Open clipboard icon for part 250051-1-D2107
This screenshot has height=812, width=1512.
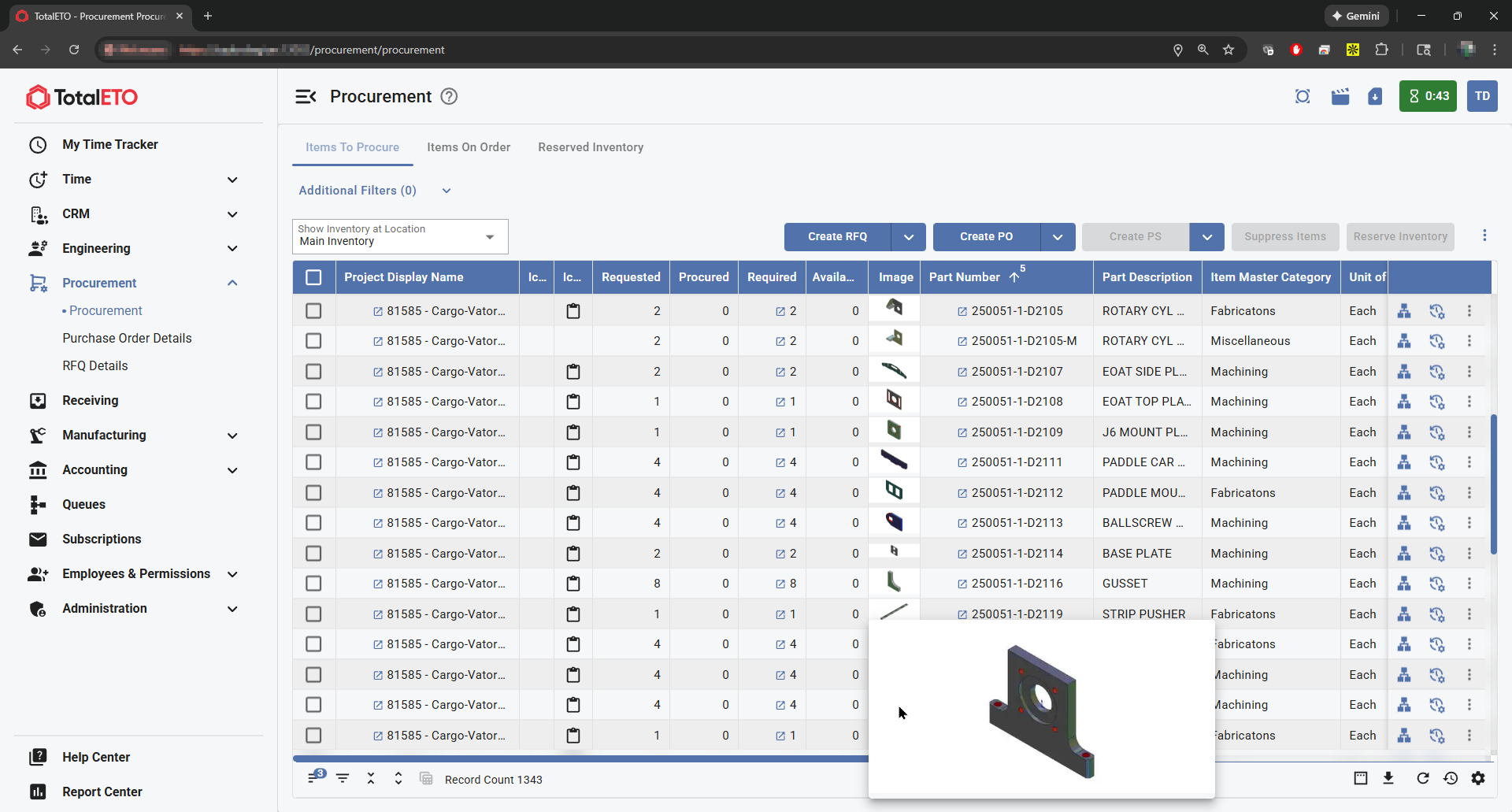(x=573, y=372)
